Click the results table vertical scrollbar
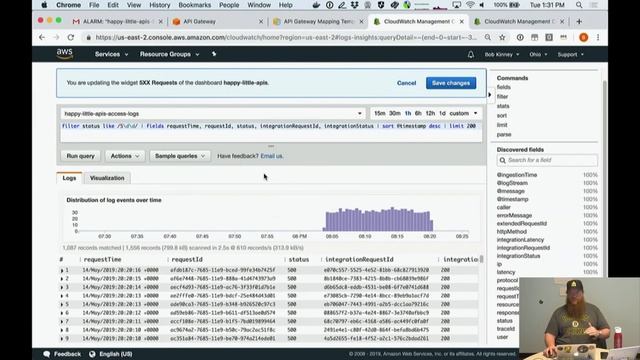Screen dimensions: 640x360 click(x=481, y=259)
